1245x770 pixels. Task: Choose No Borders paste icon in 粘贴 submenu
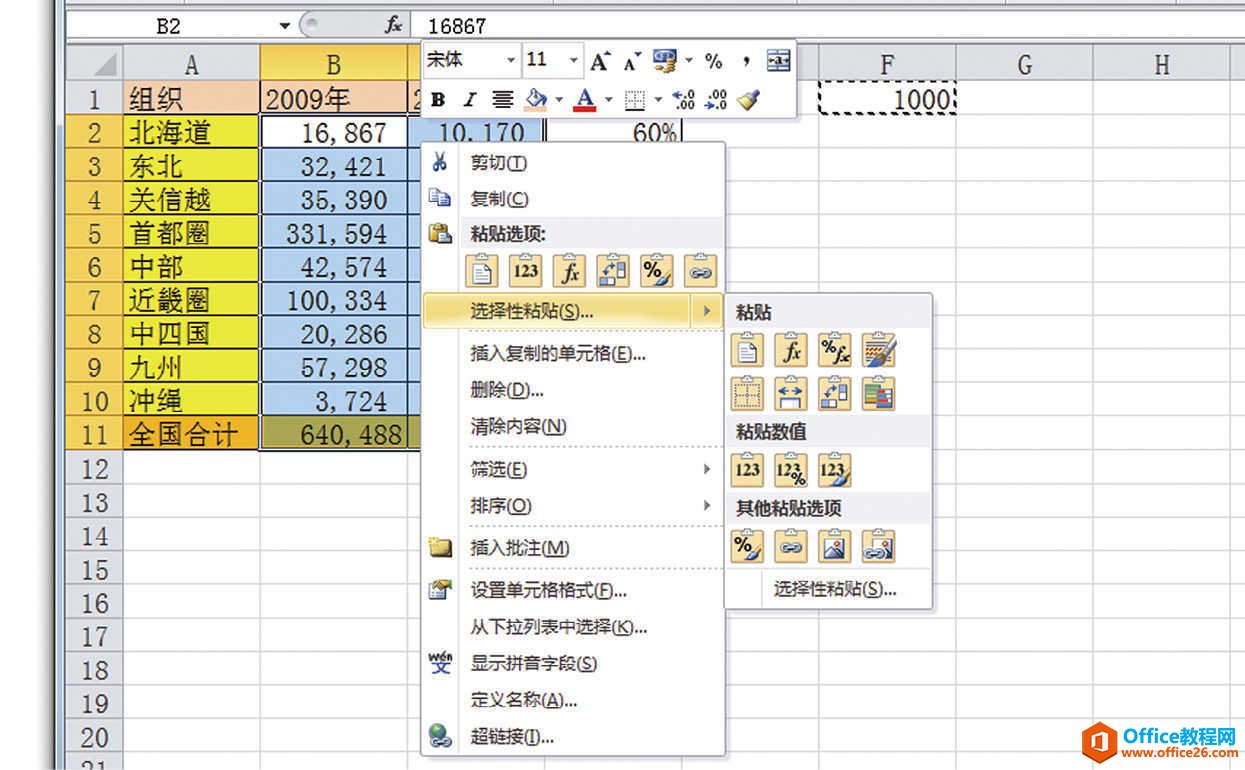click(747, 393)
